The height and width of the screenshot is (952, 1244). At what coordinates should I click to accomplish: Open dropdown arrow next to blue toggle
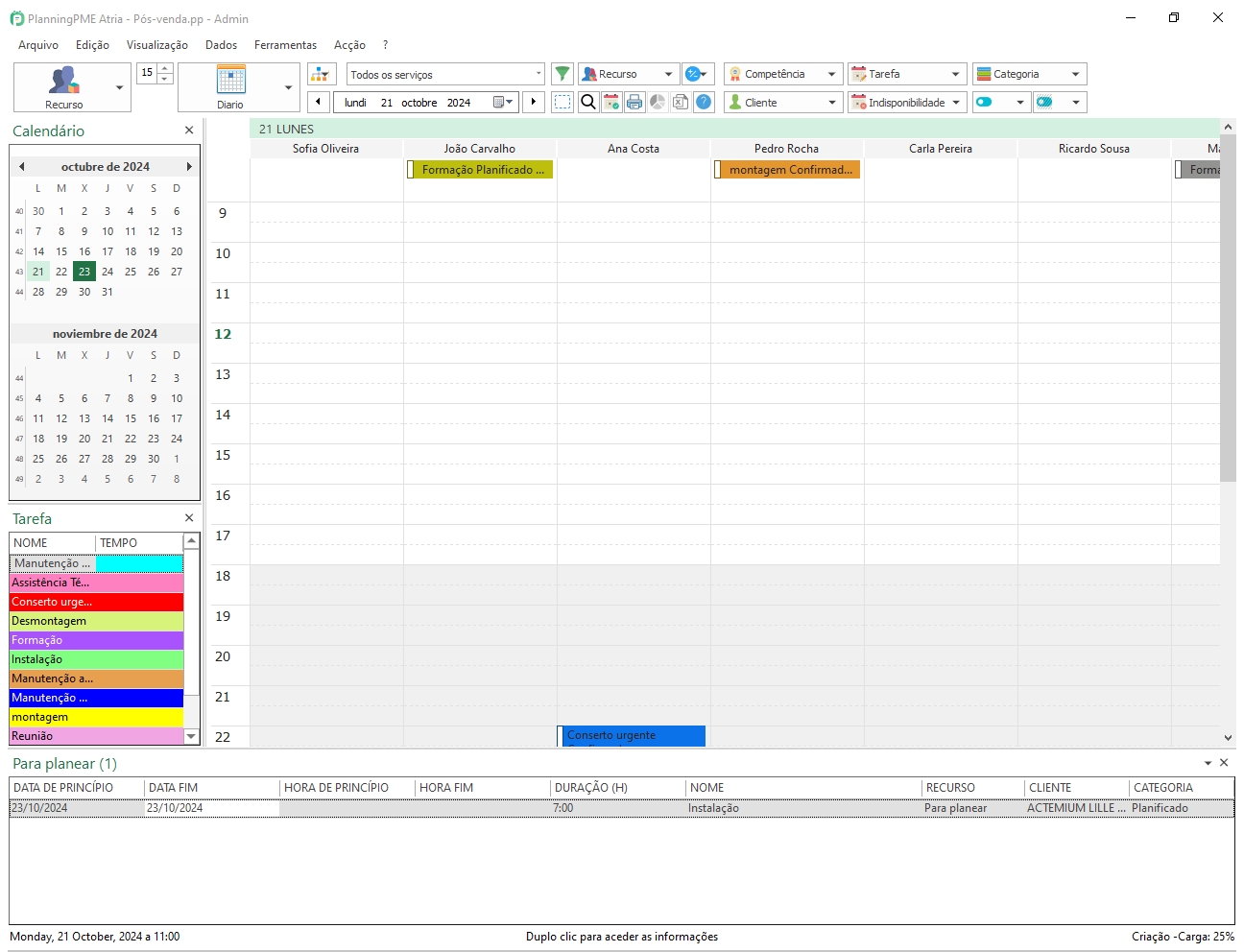pyautogui.click(x=1019, y=102)
